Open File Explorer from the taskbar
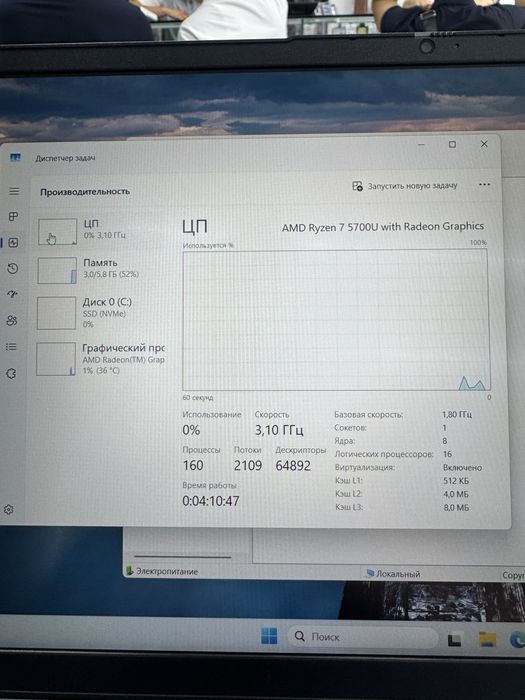This screenshot has width=525, height=700. pos(488,639)
